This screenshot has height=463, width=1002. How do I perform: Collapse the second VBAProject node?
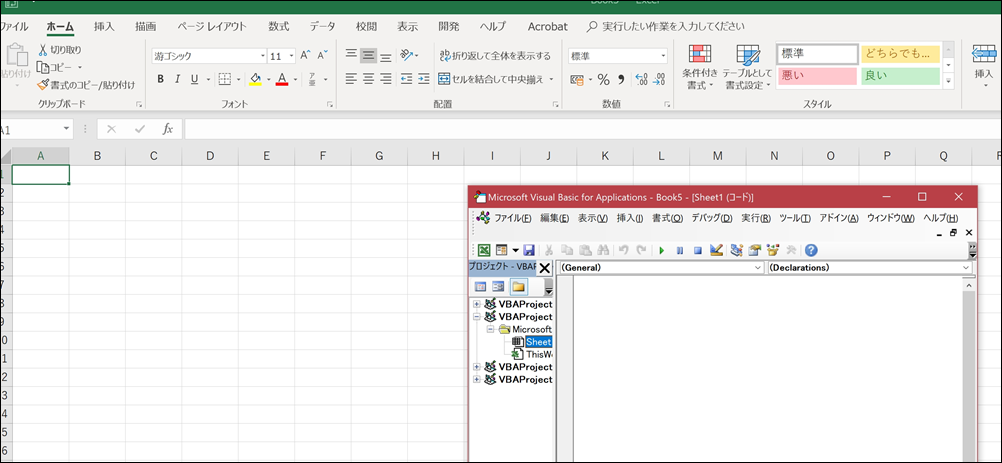pos(476,316)
